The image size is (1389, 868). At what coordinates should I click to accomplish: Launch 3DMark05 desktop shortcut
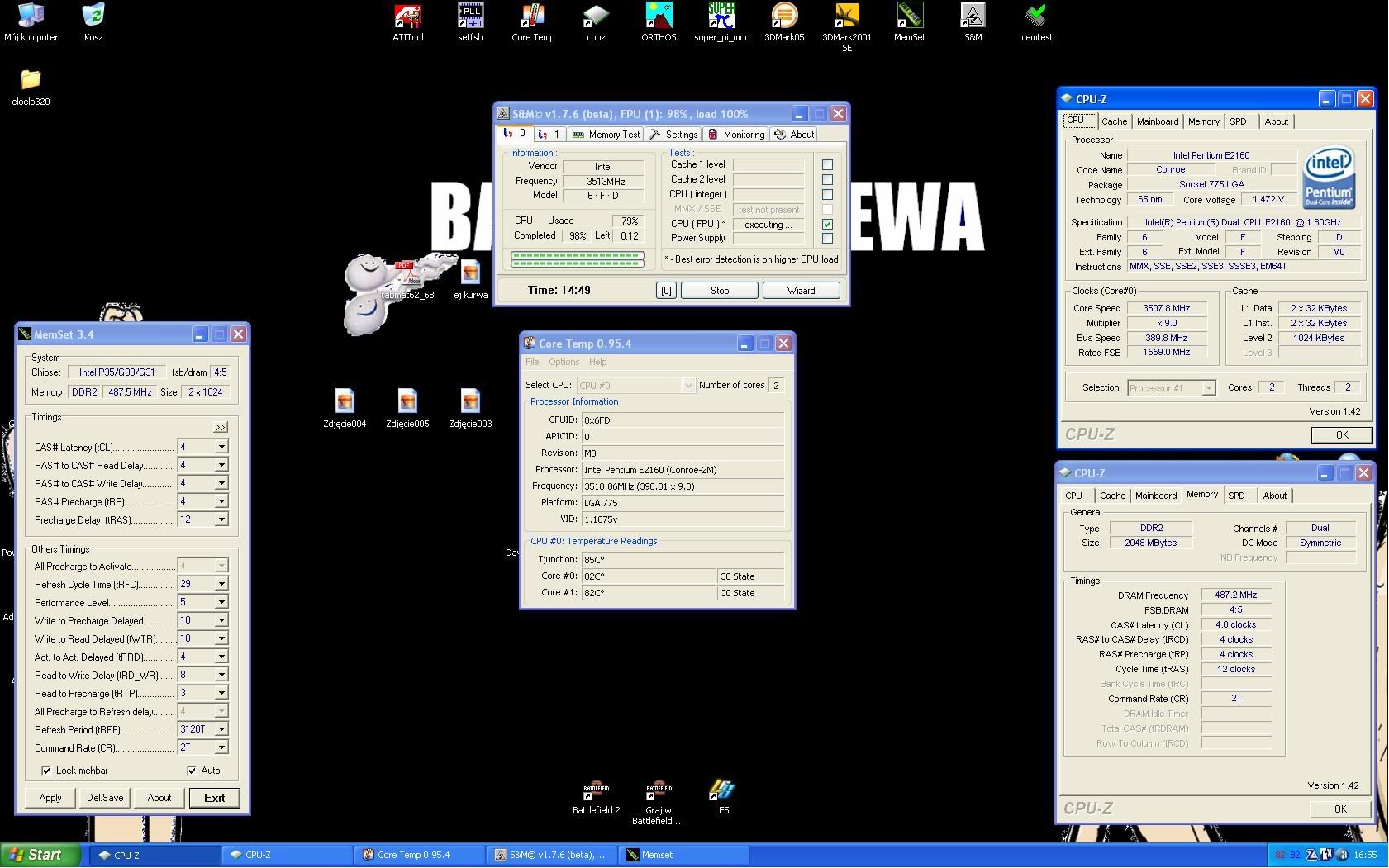(x=784, y=22)
